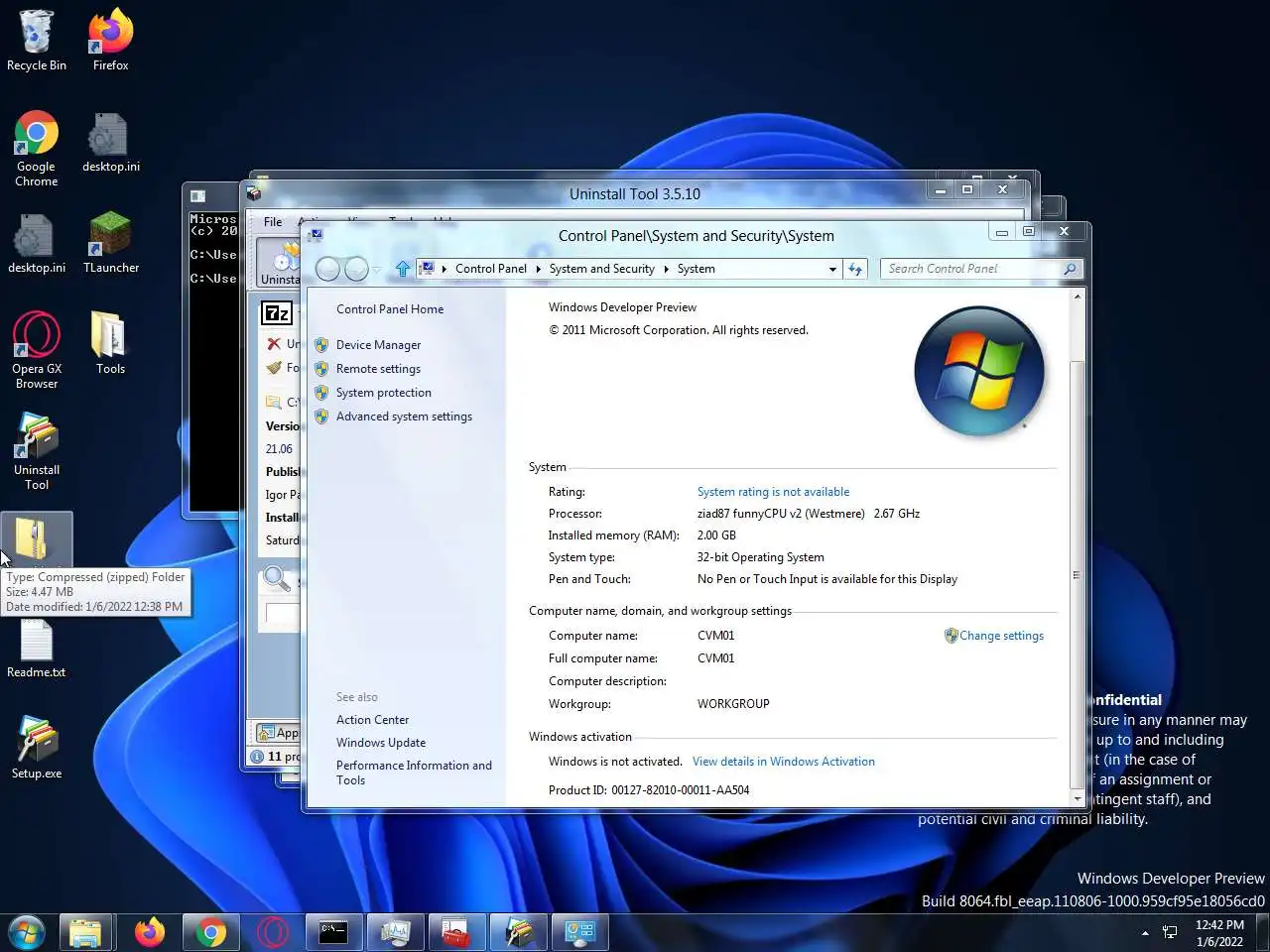1270x952 pixels.
Task: Click the System and Security breadcrumb
Action: coord(602,269)
